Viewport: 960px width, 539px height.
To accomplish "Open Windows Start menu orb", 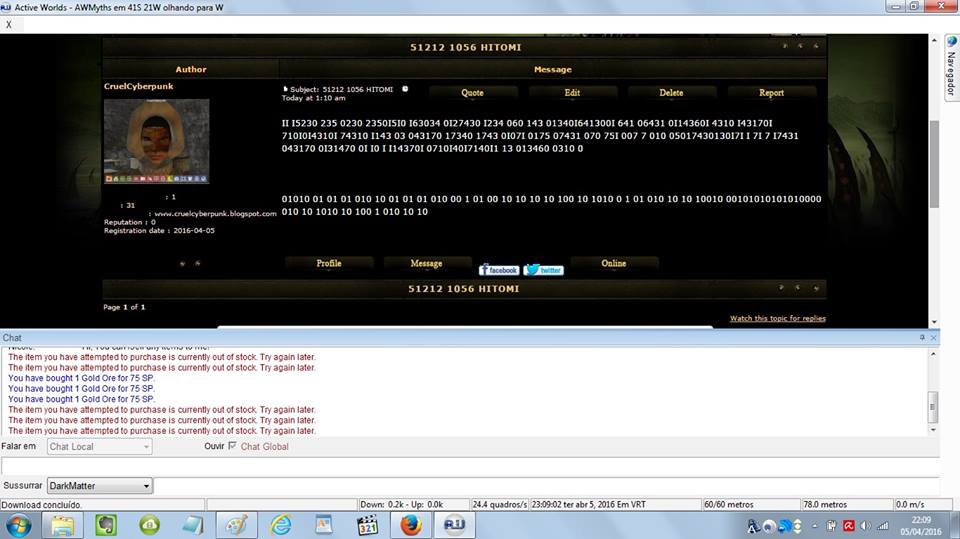I will coord(18,526).
